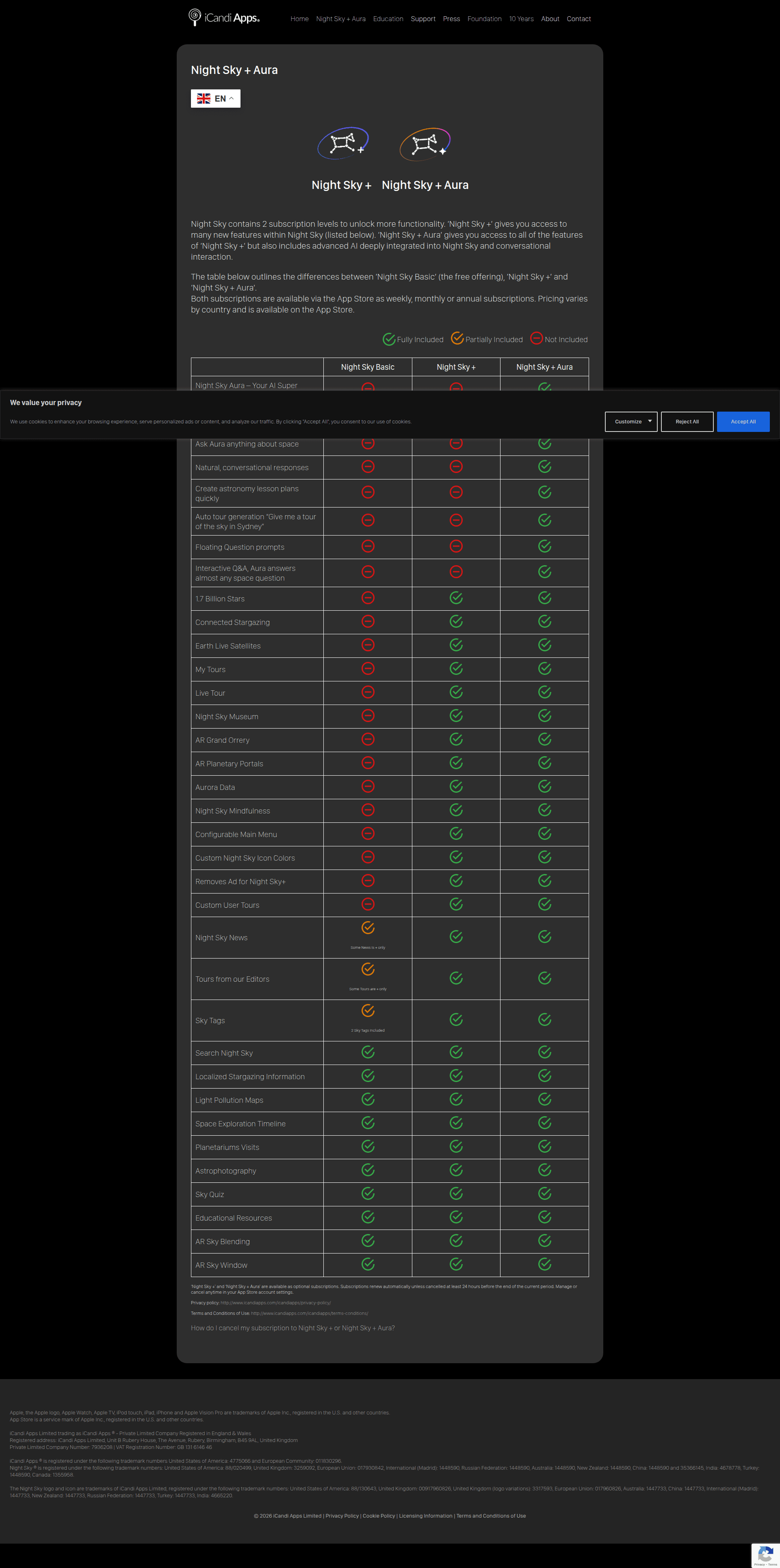780x1568 pixels.
Task: Click Night Sky + Aura column header
Action: point(544,367)
